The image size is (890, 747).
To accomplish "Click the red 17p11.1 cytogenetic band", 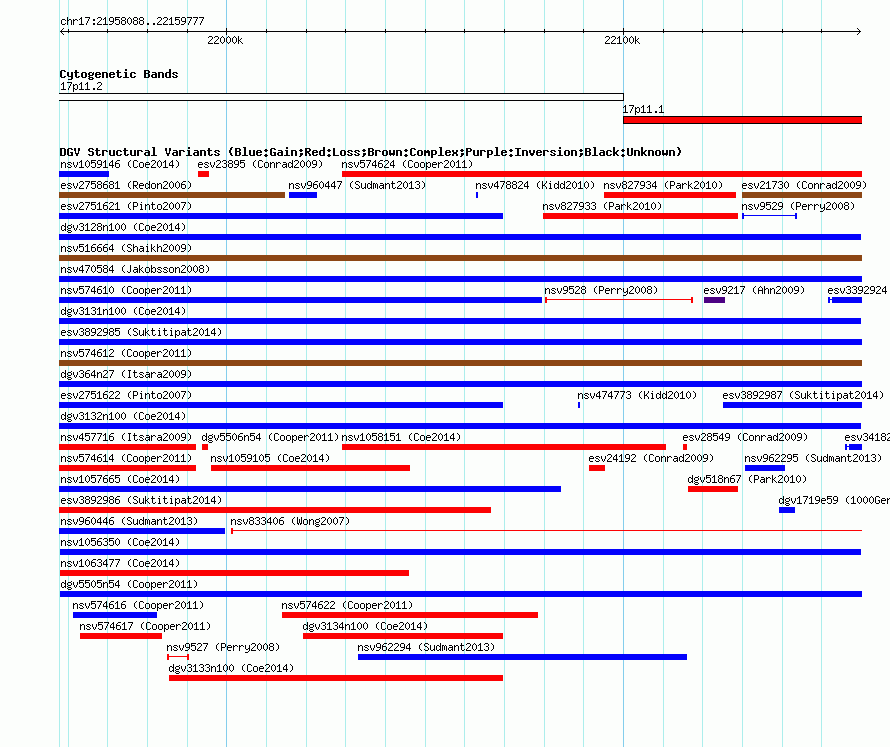I will pyautogui.click(x=742, y=120).
